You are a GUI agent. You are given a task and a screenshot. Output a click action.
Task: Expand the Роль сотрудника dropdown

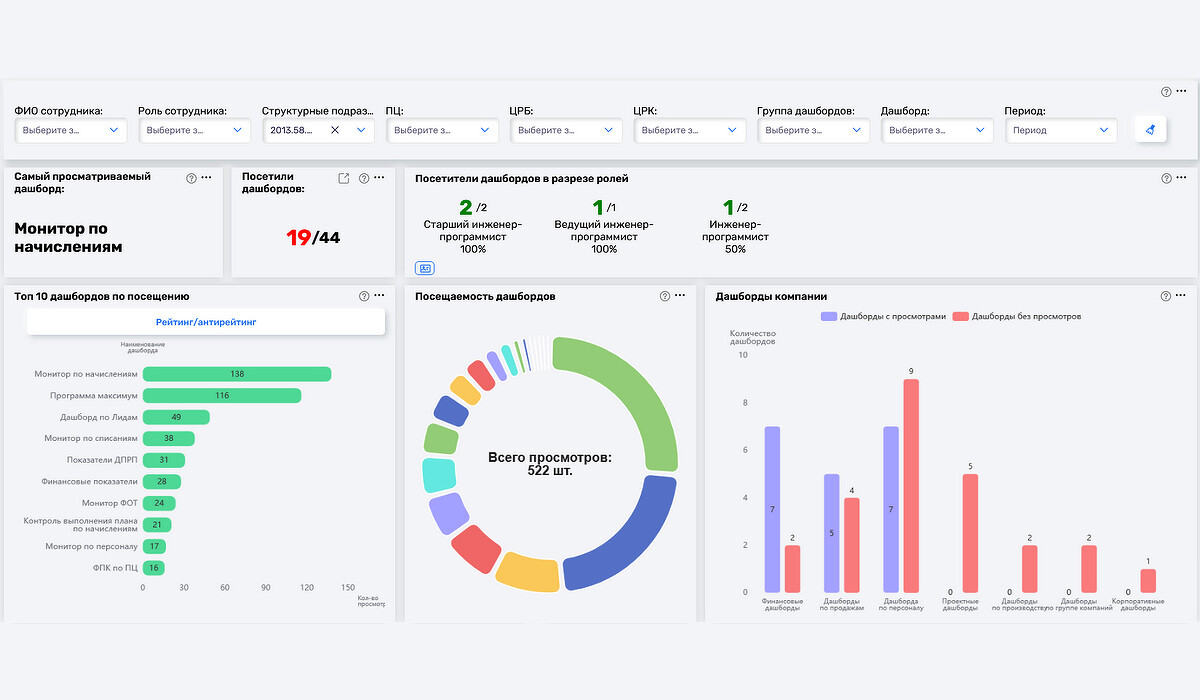(195, 130)
